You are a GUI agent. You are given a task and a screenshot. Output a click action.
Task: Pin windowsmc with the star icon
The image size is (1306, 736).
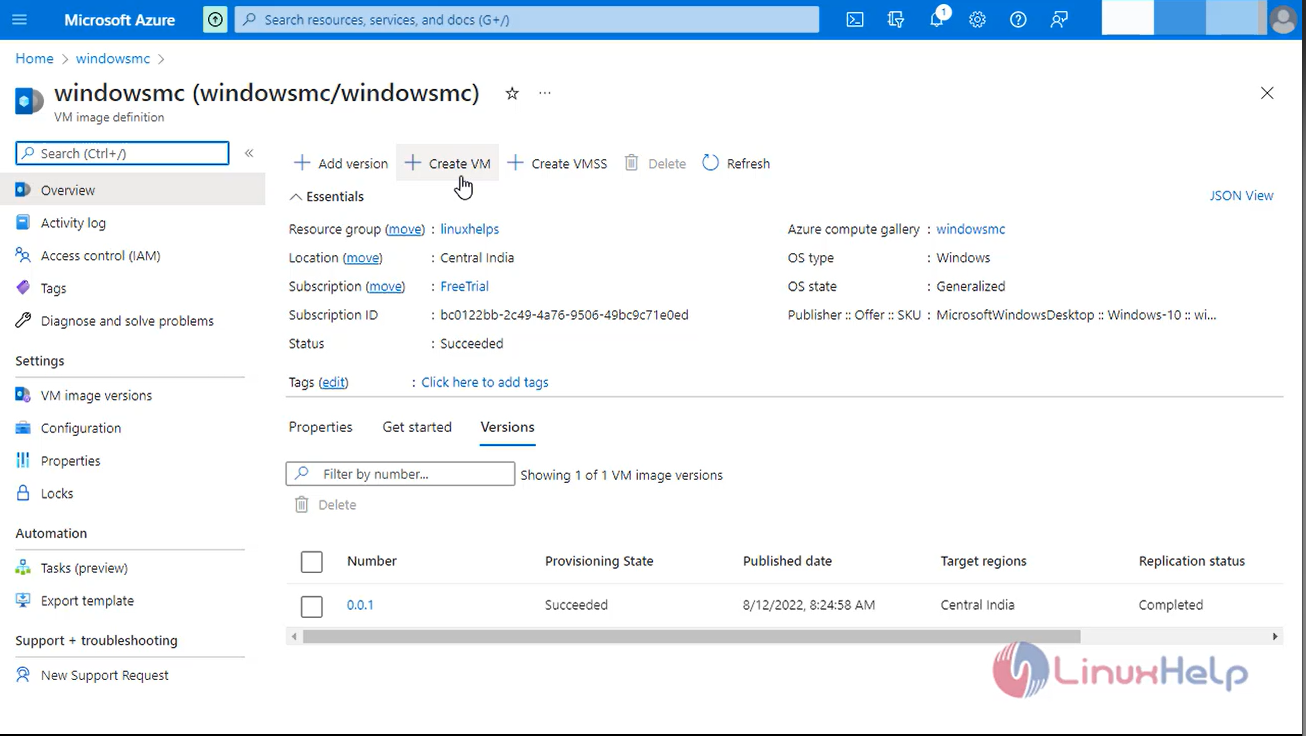point(512,93)
